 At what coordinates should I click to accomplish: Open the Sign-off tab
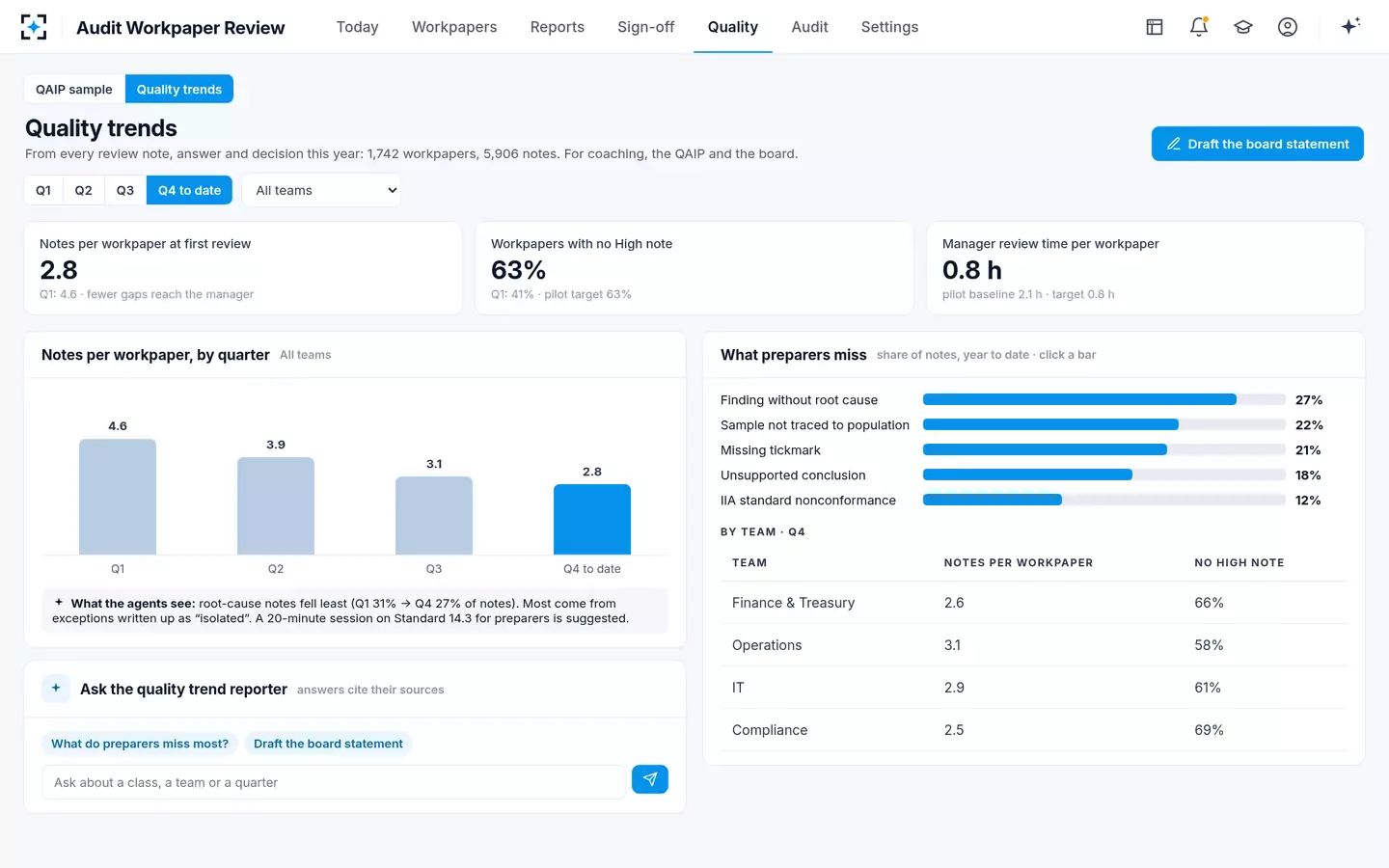pyautogui.click(x=646, y=27)
